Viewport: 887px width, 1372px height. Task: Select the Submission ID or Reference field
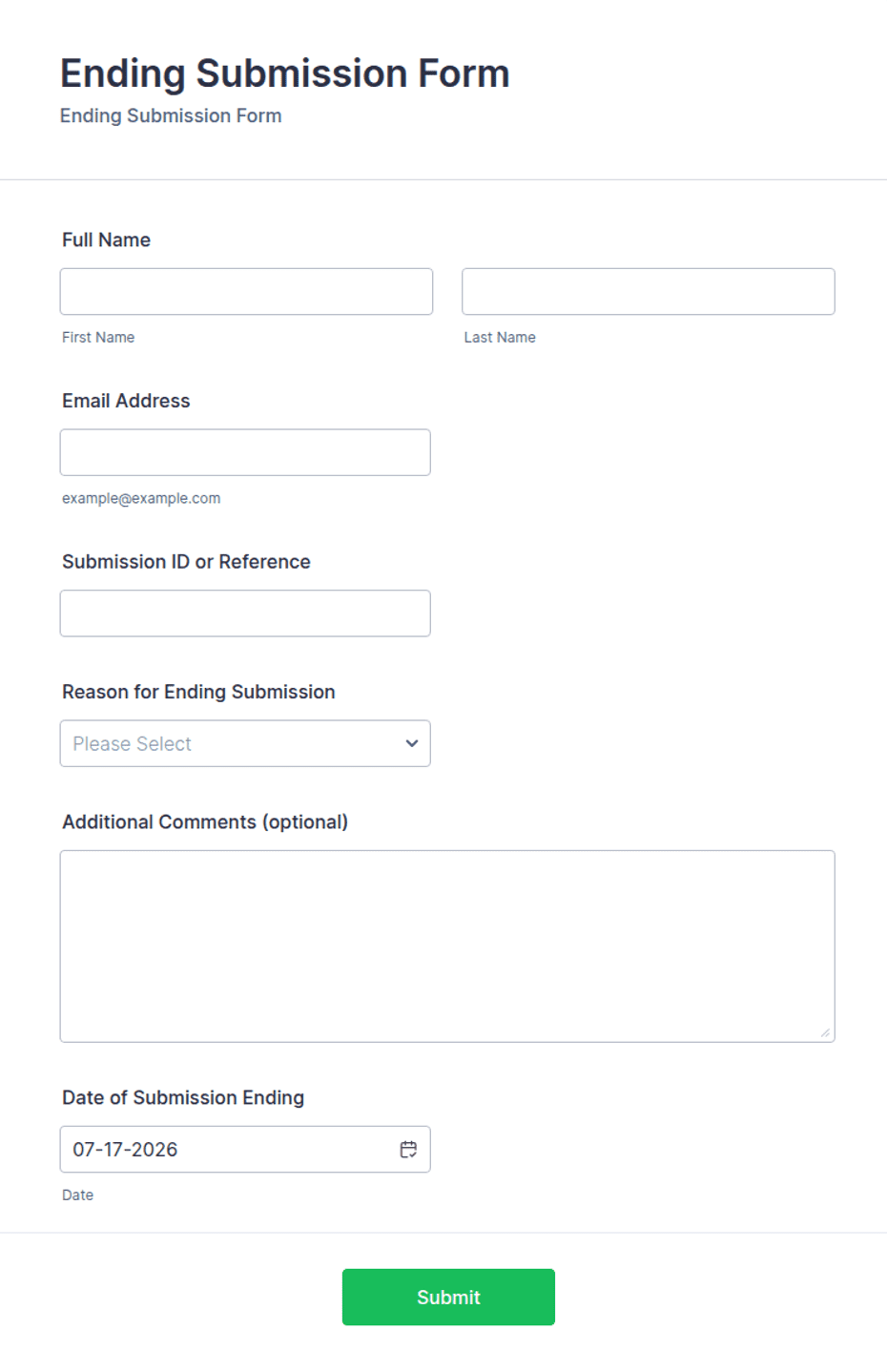245,613
